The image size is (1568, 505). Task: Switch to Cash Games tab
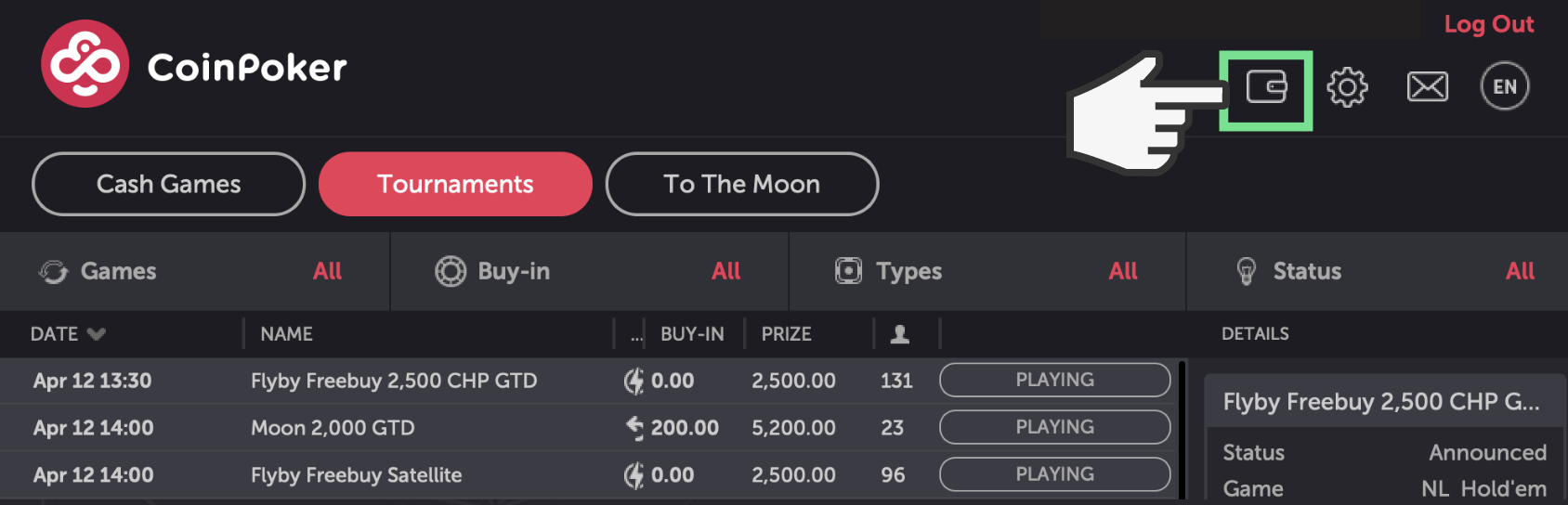coord(168,184)
